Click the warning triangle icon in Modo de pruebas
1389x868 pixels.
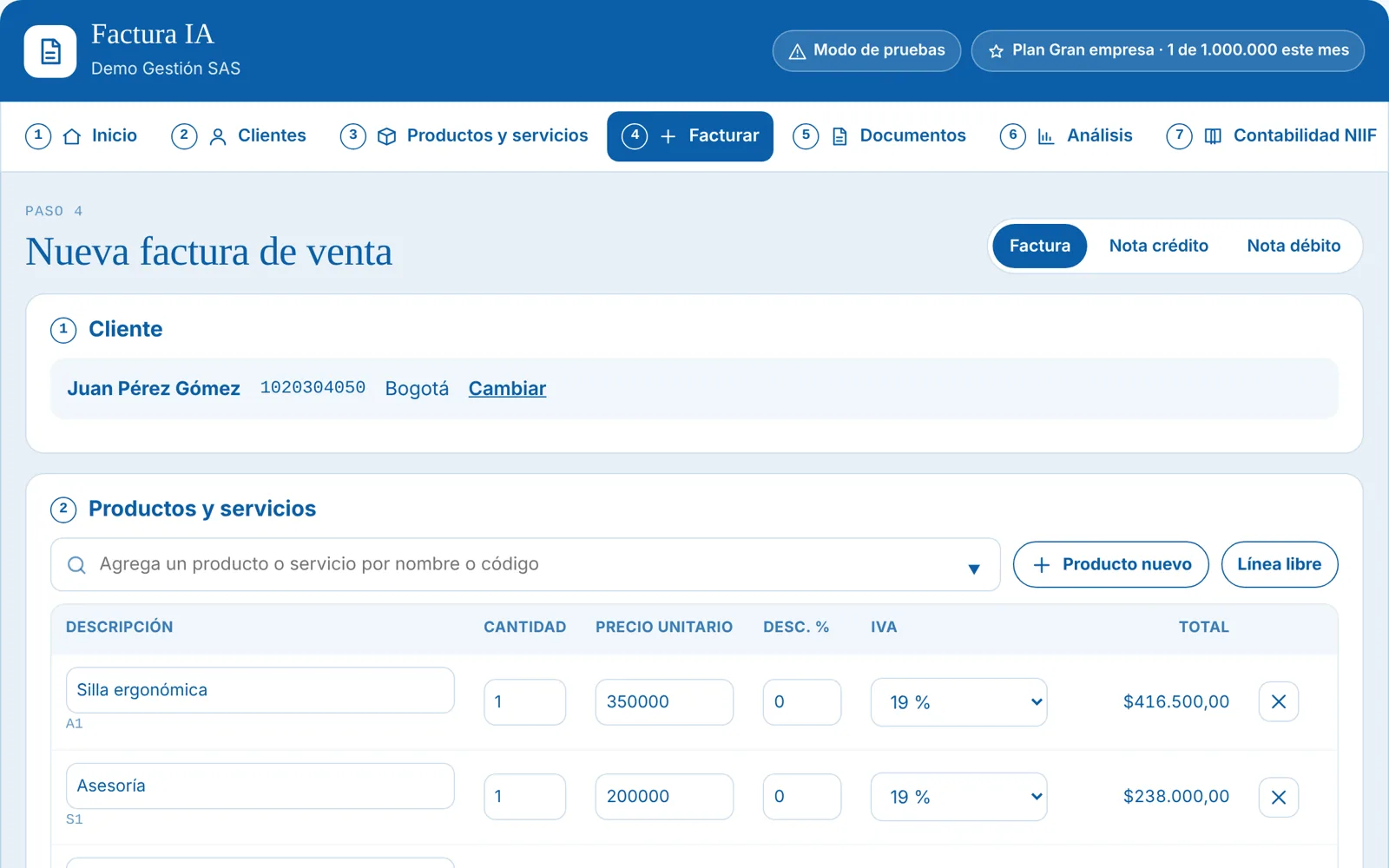point(797,51)
